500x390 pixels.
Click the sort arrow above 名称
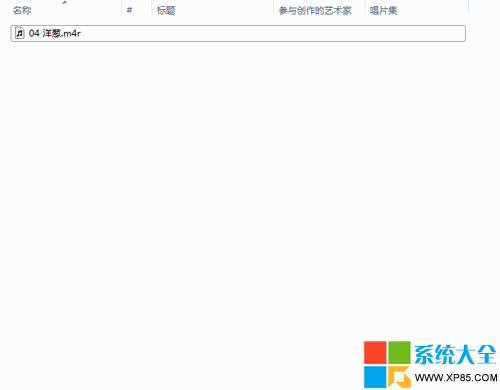point(65,2)
